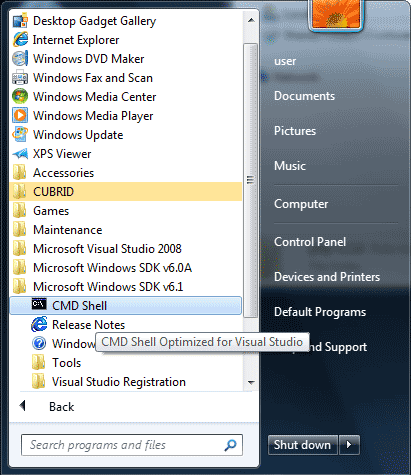Expand the CUBRID folder
Image resolution: width=411 pixels, height=475 pixels.
click(126, 192)
